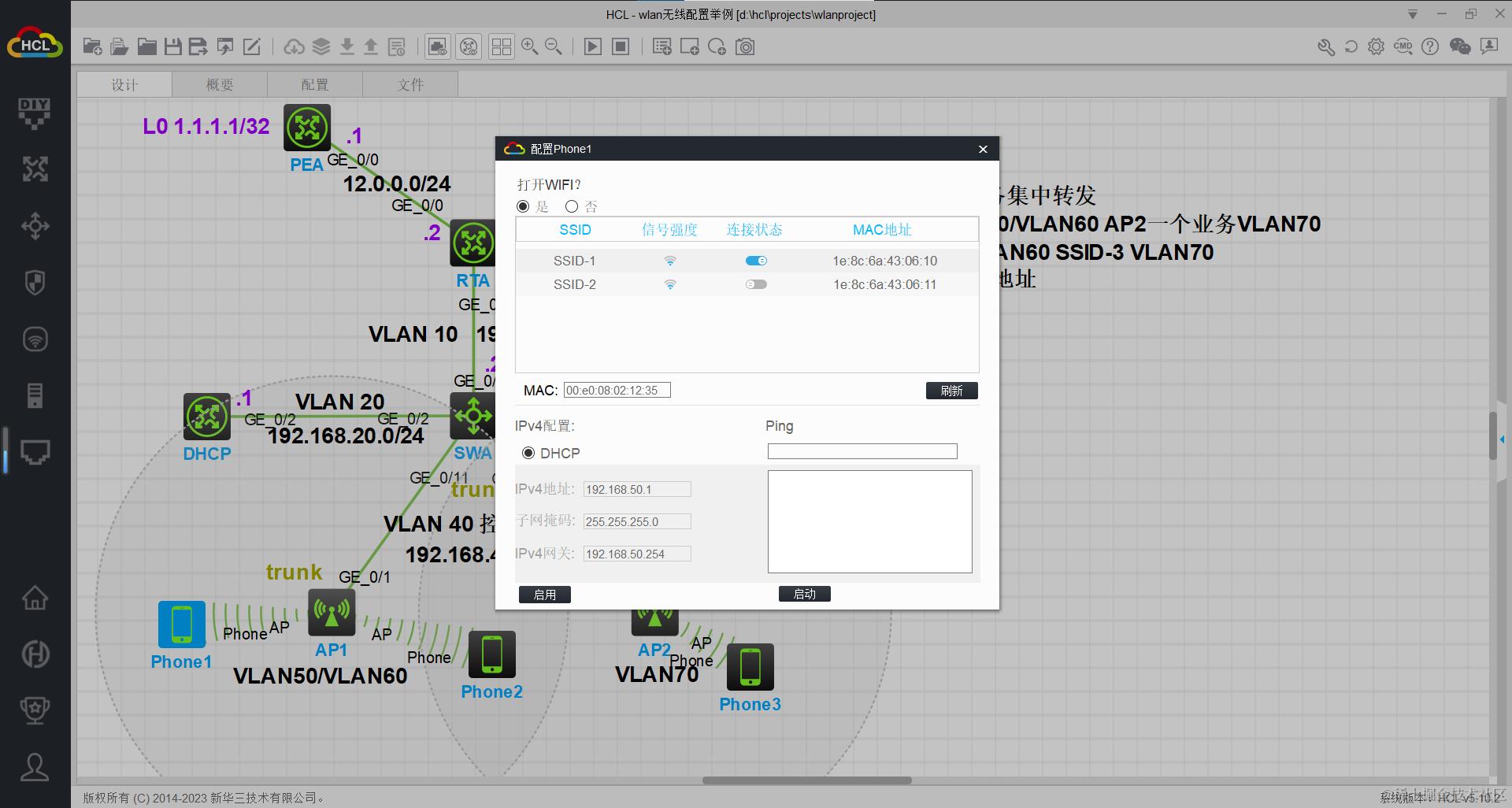Click the 子网掩码 subnet mask field
The image size is (1512, 808).
(637, 521)
